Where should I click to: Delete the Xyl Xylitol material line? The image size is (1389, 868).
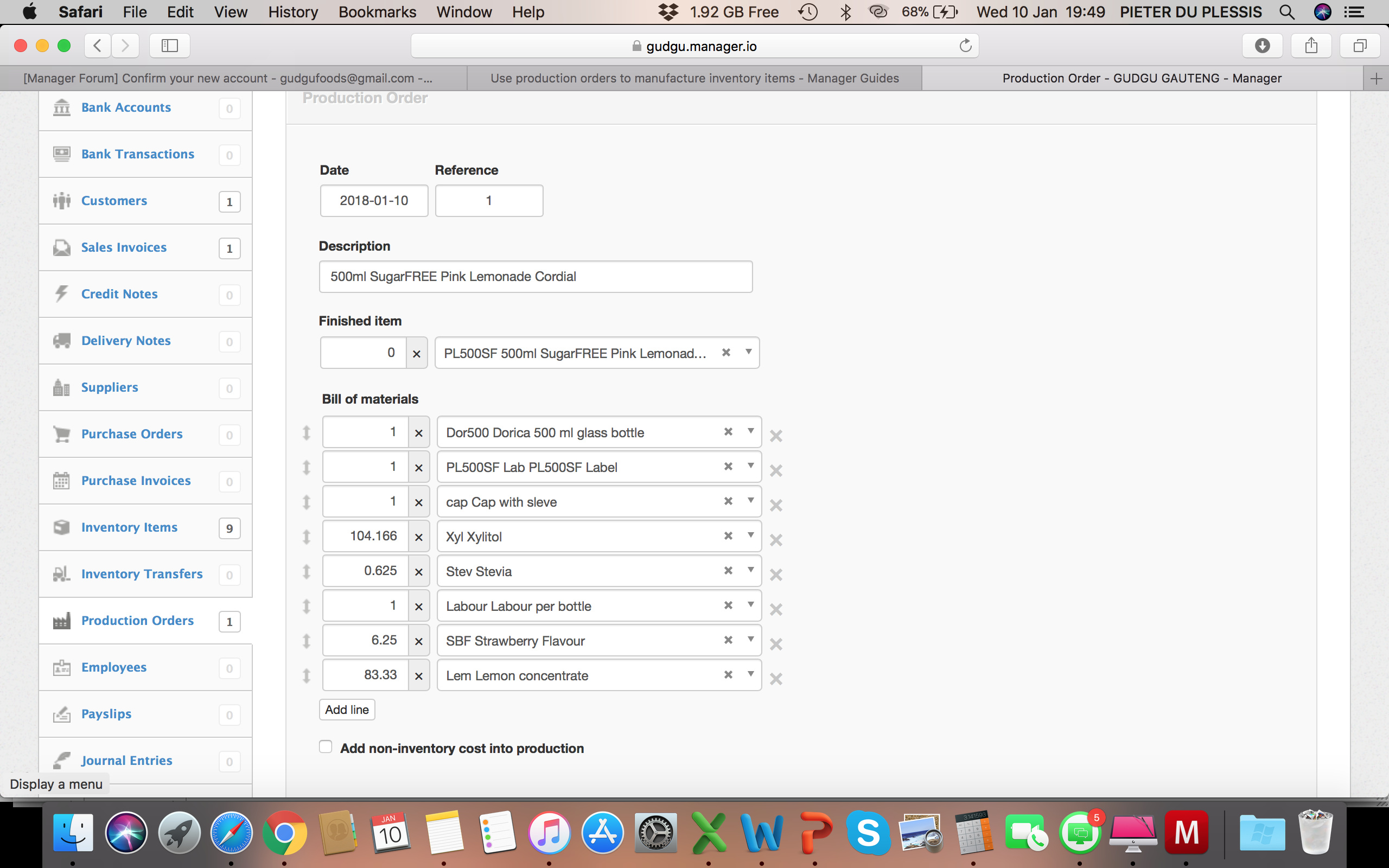776,540
